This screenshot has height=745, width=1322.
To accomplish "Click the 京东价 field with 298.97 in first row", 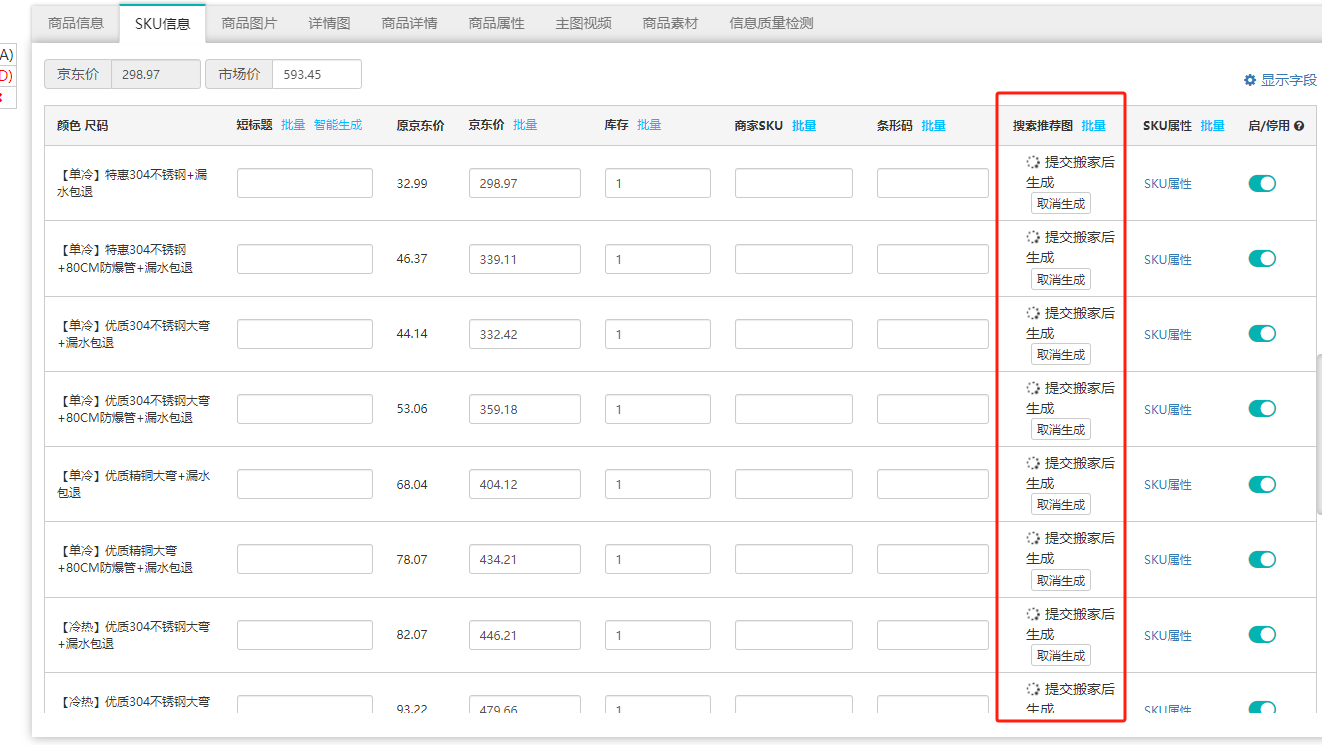I will 524,184.
